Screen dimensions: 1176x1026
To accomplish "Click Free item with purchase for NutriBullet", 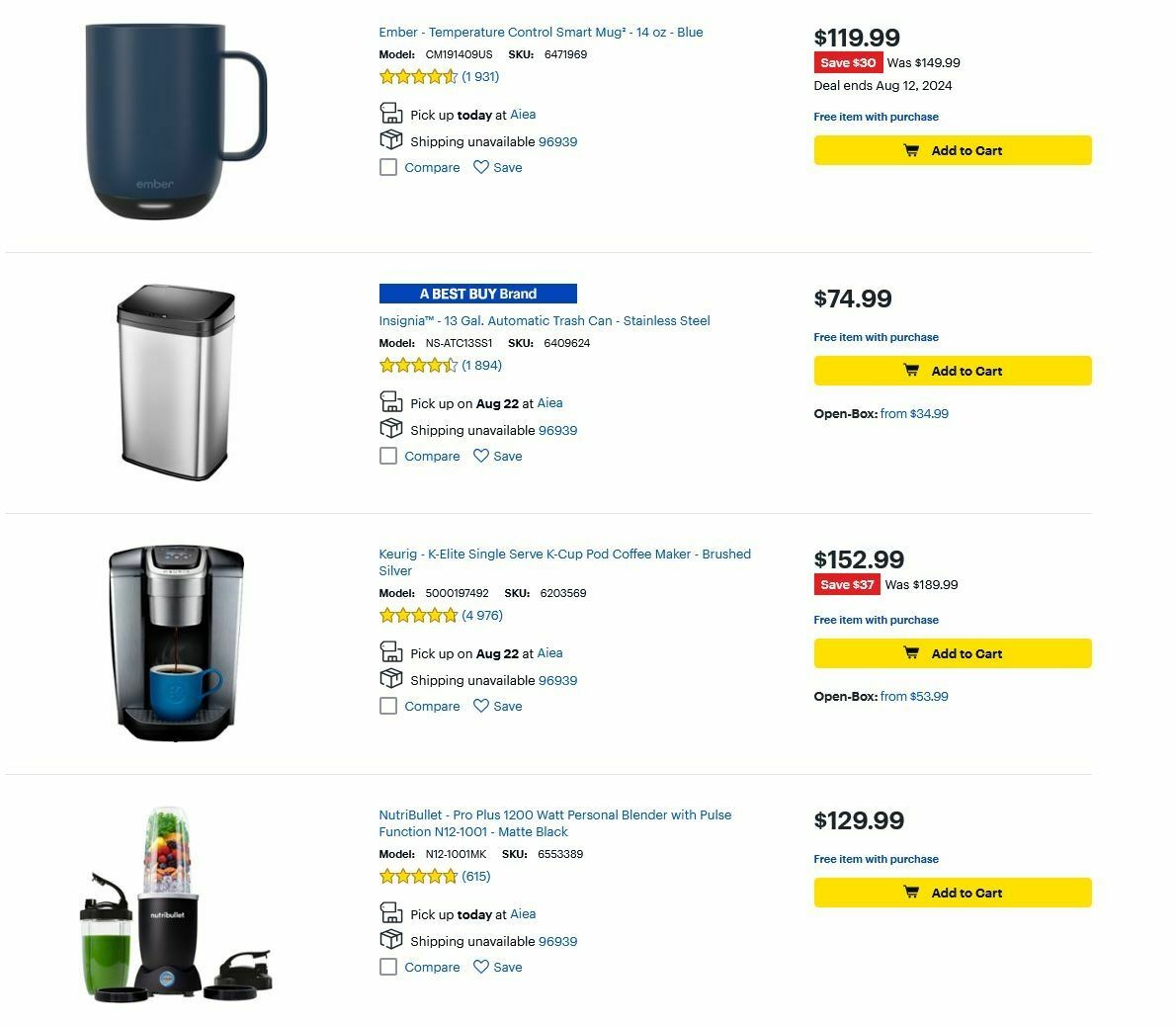I will (x=876, y=859).
